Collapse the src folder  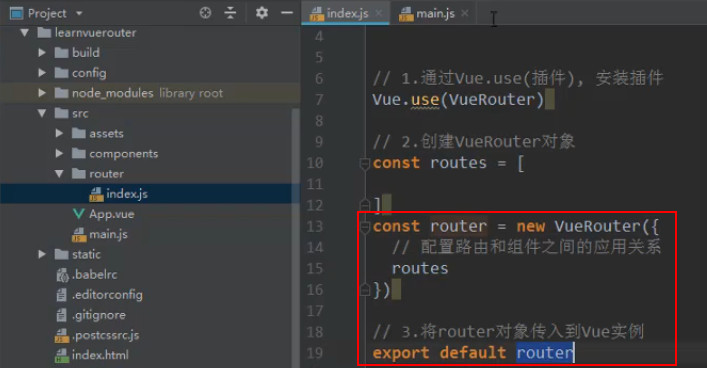click(42, 114)
